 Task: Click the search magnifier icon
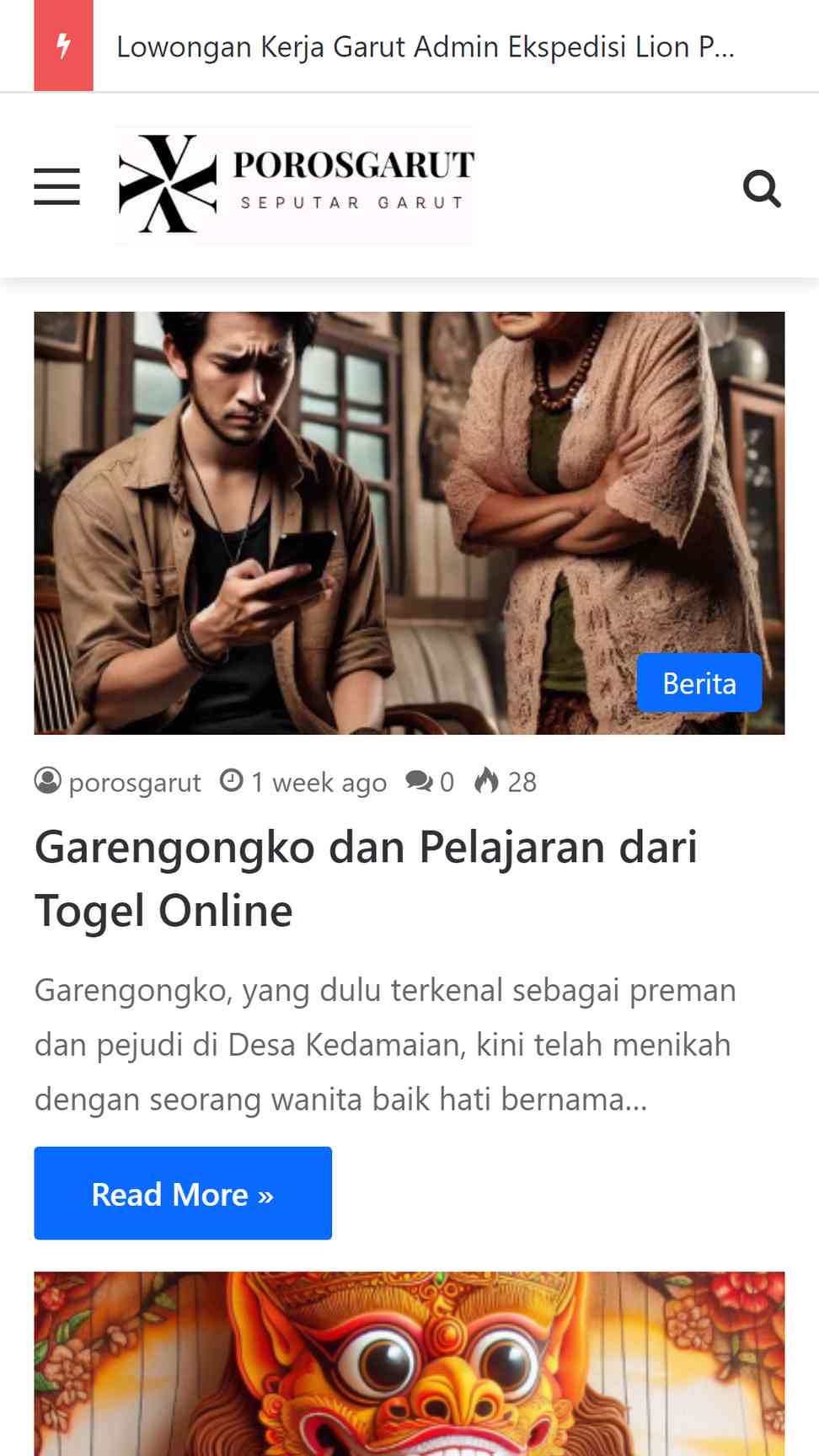(x=763, y=188)
